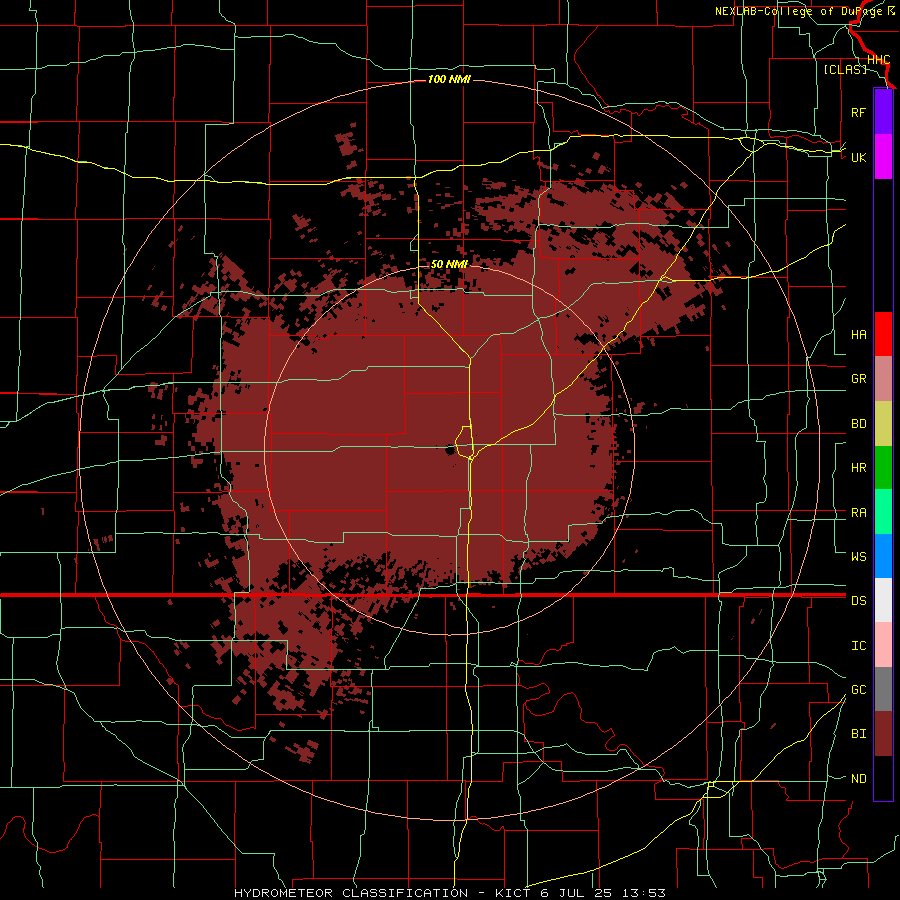Click the WS blue legend swatch
The height and width of the screenshot is (900, 900).
tap(883, 556)
